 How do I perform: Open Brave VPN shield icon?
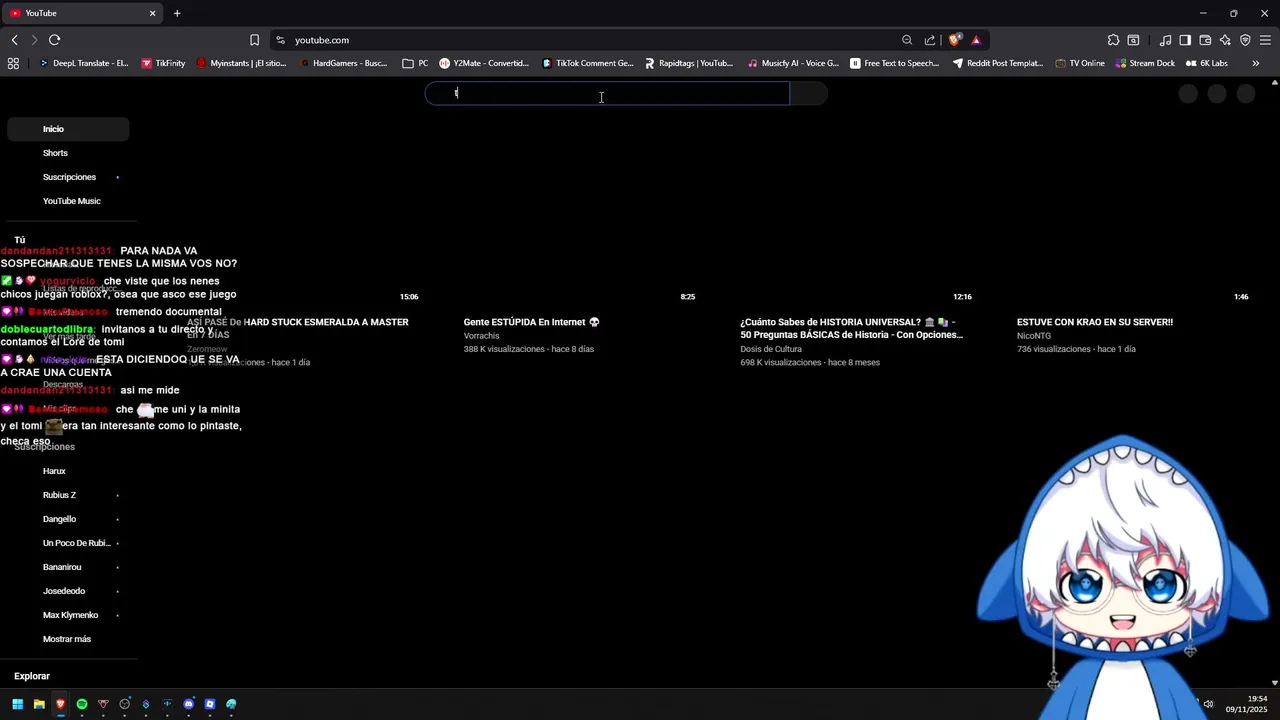(1245, 40)
